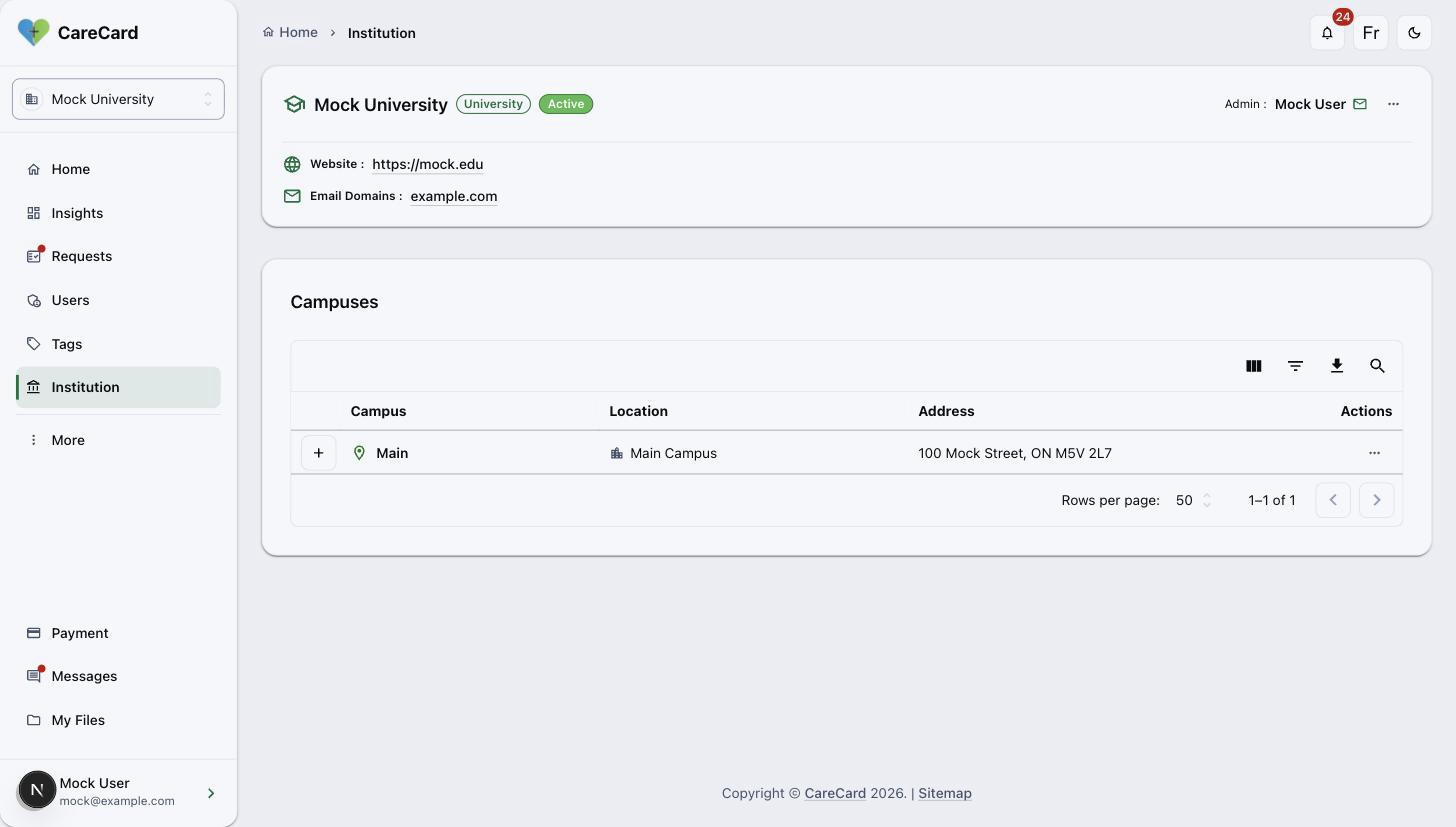
Task: Click address 100 Mock Street cell
Action: [x=1015, y=453]
